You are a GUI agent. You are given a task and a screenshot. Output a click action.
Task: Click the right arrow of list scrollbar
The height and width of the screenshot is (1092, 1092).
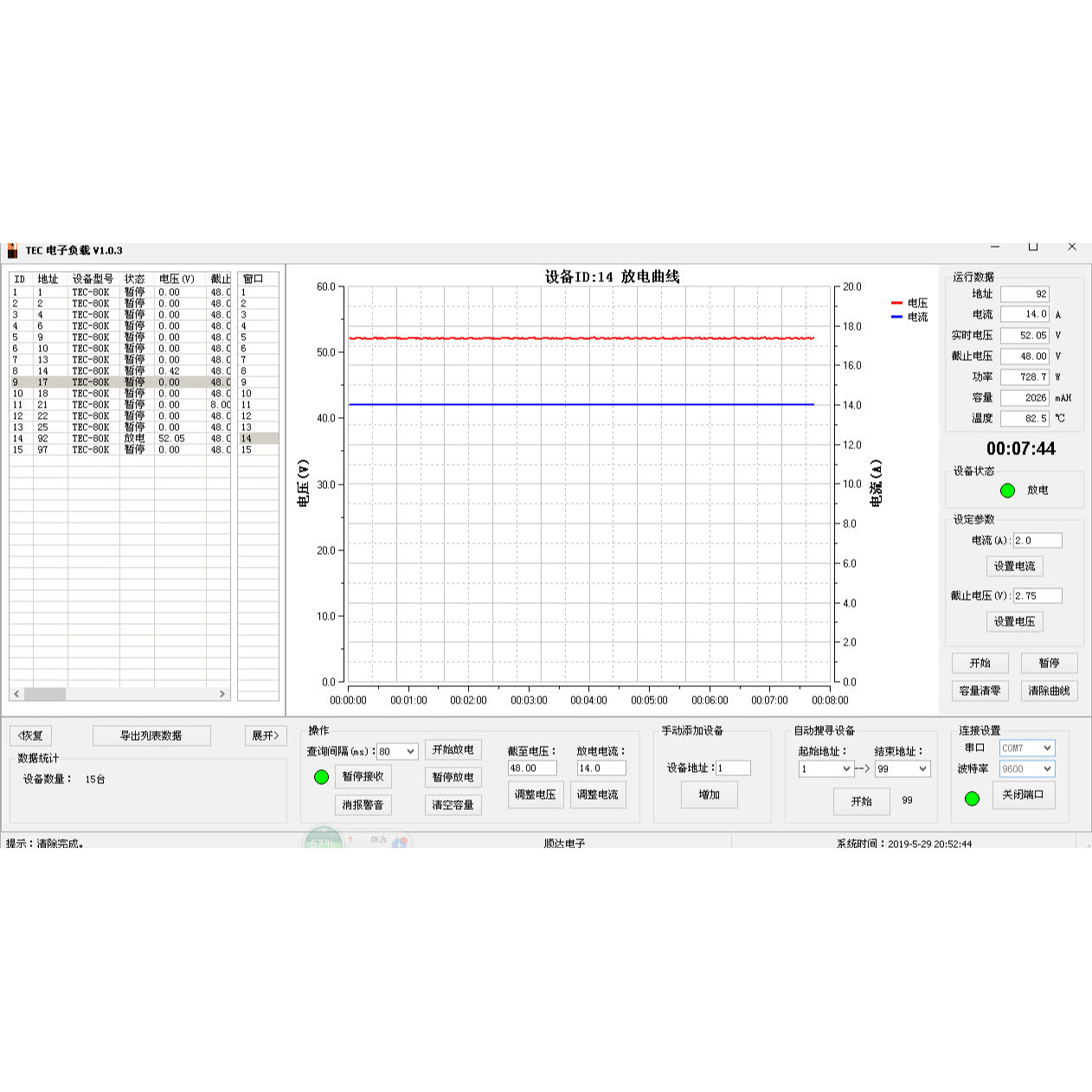pyautogui.click(x=222, y=694)
